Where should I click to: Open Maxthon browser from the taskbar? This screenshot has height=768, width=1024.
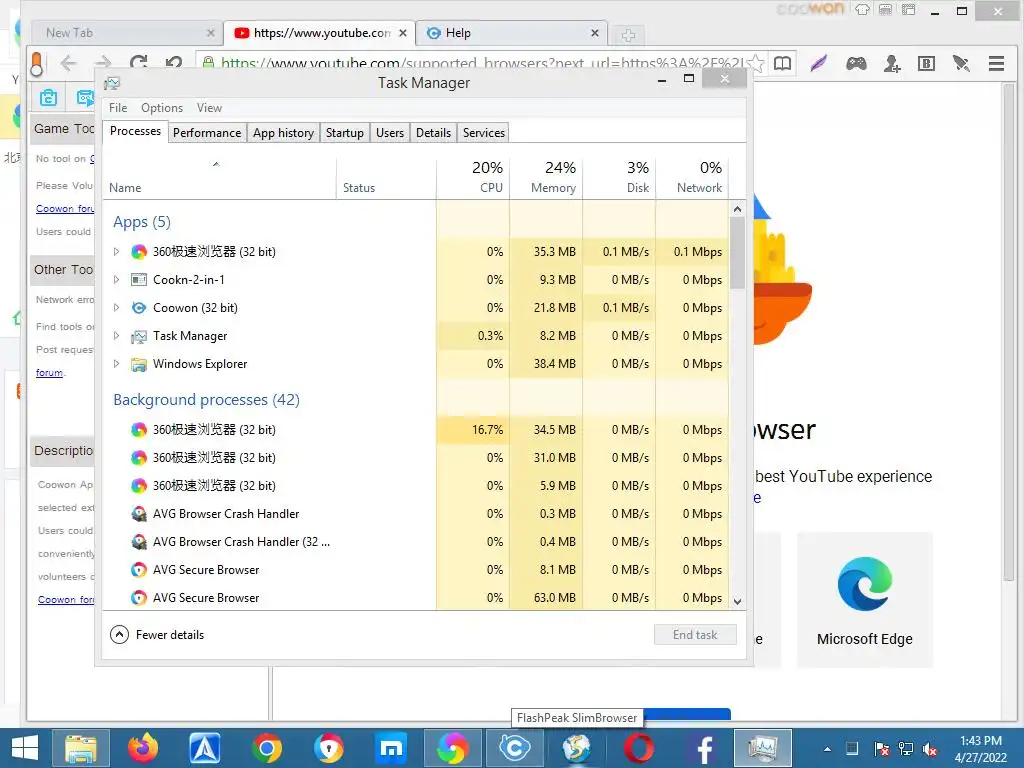pos(391,748)
